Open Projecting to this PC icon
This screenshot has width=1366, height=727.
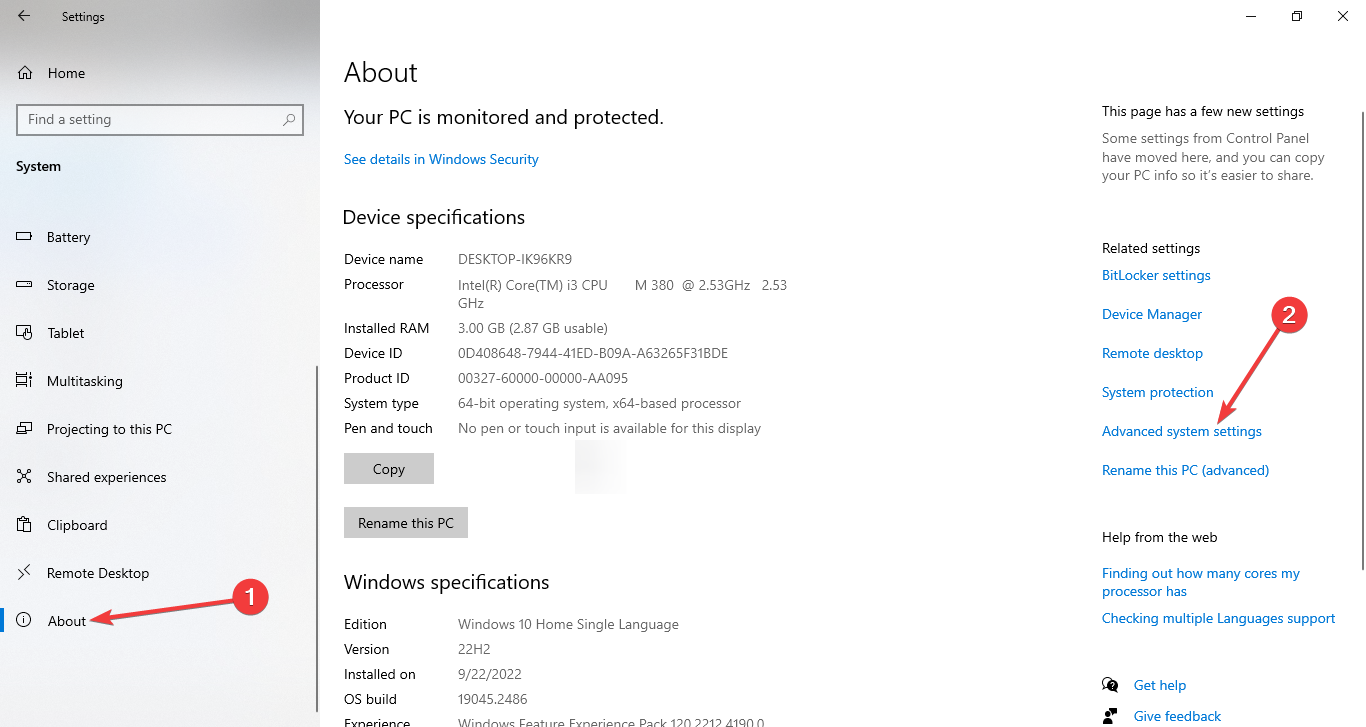(x=24, y=428)
